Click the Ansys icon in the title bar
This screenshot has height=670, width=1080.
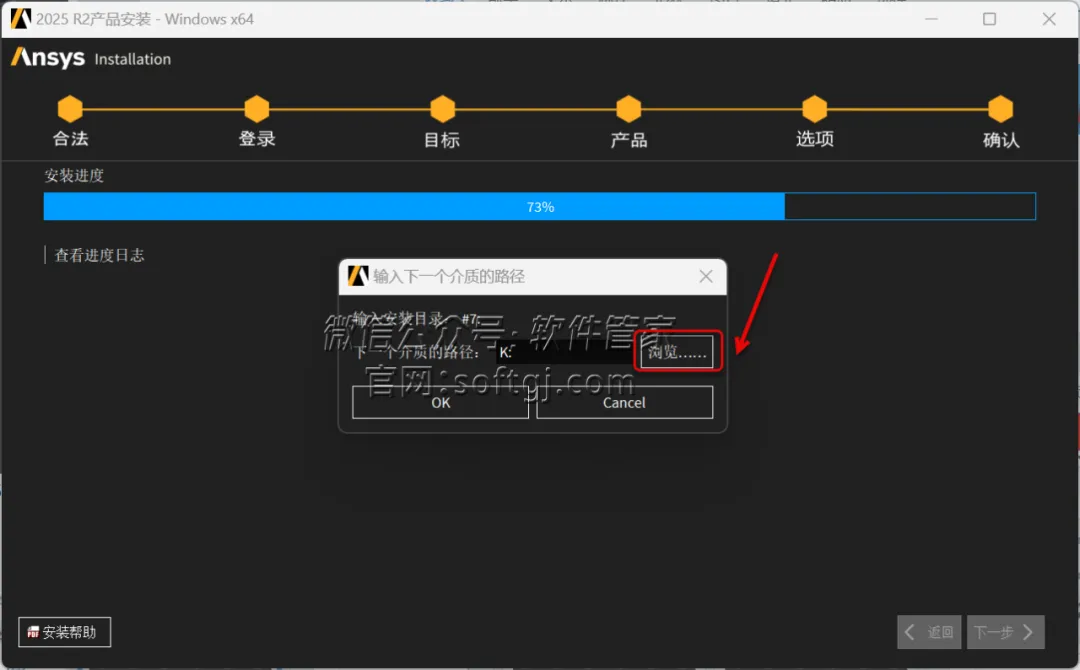coord(21,19)
